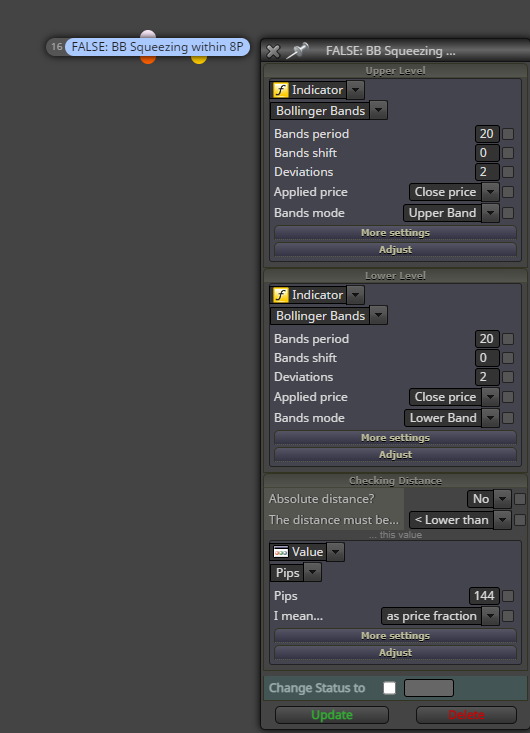This screenshot has width=530, height=733.
Task: Open the Value source type dropdown
Action: pos(336,552)
